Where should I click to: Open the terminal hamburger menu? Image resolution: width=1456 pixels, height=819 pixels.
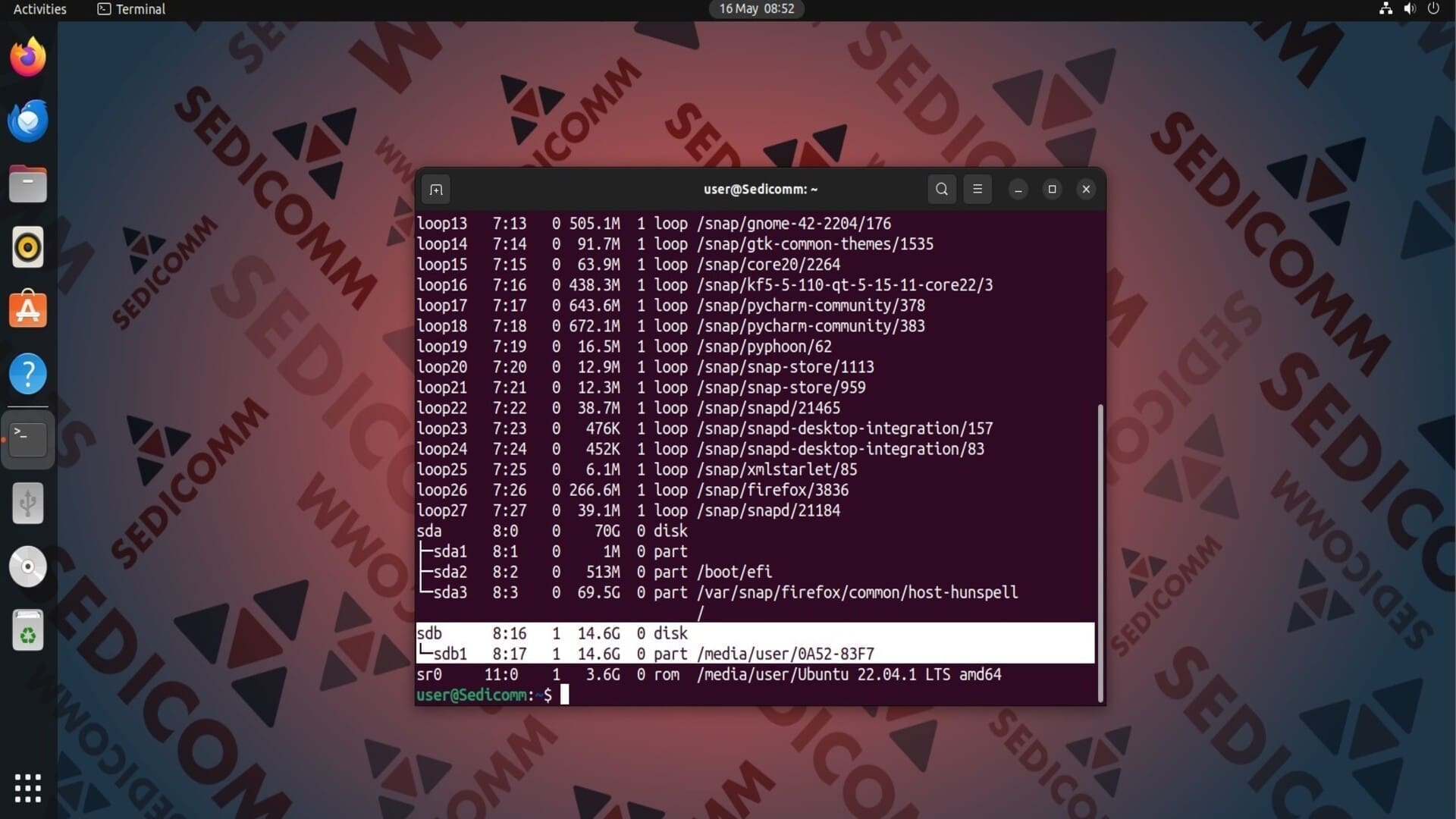coord(977,190)
